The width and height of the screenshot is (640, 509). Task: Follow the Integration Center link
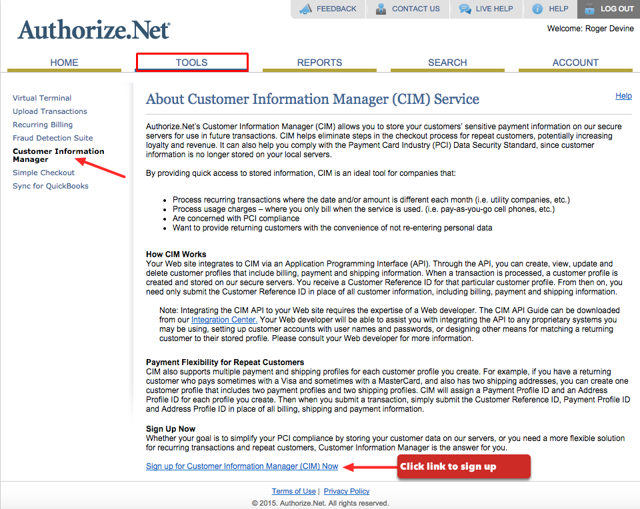tap(224, 320)
